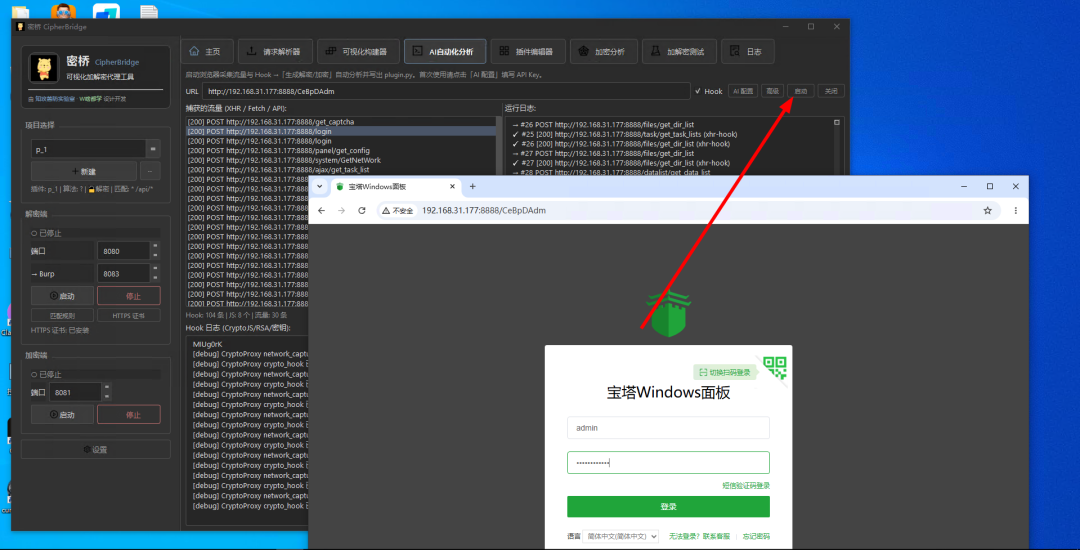1080x550 pixels.
Task: Close the 宝塔Windows面板 browser tab
Action: tap(453, 187)
